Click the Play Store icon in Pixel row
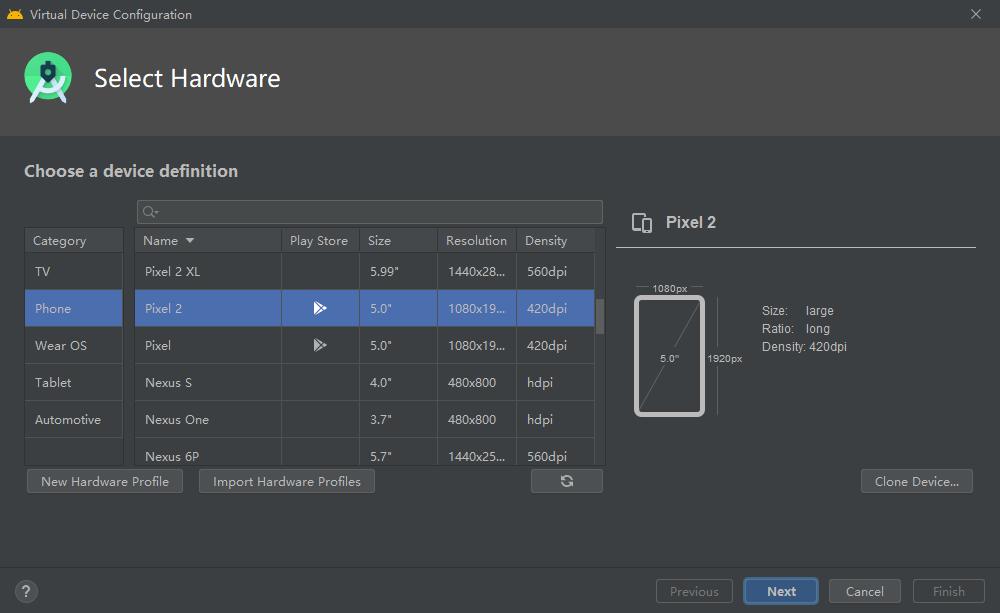Screen dimensions: 1000x613 point(320,345)
